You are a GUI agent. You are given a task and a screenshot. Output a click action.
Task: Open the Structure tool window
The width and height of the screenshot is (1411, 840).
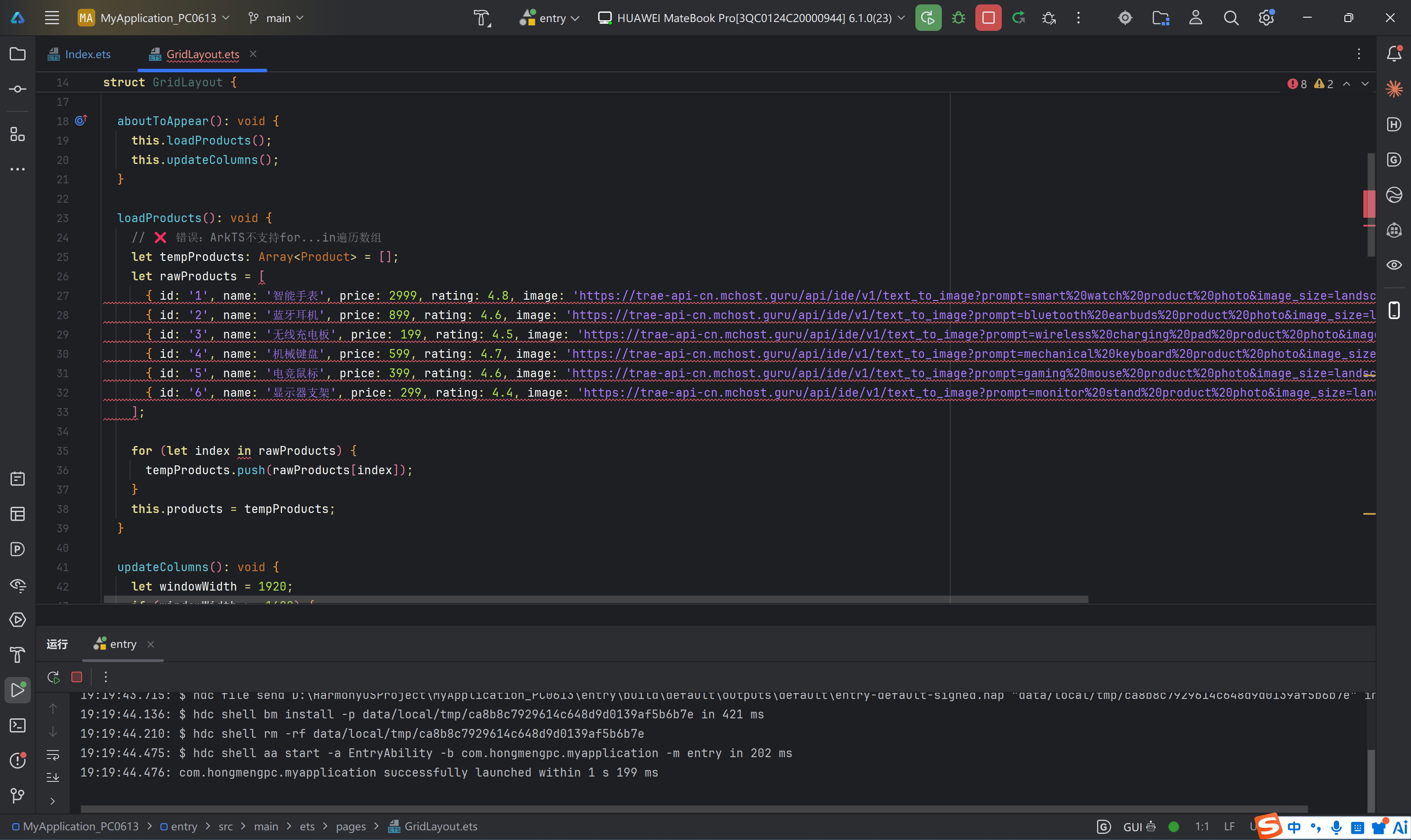tap(18, 134)
